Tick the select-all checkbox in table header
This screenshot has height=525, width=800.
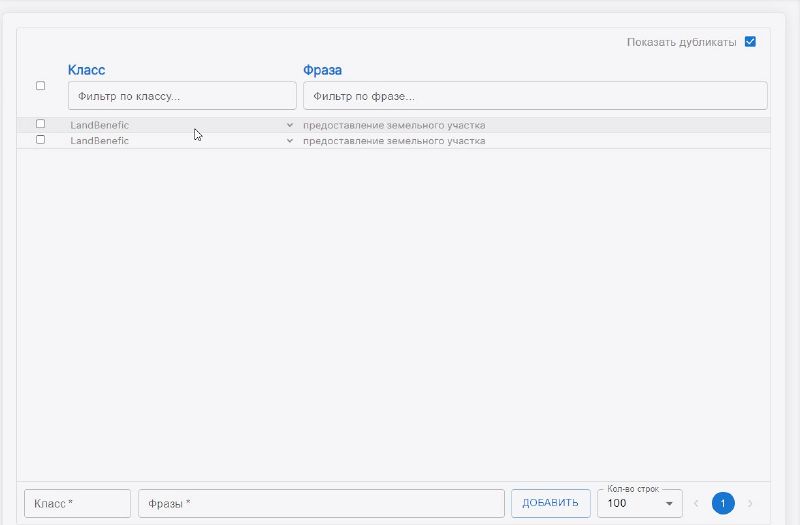pyautogui.click(x=41, y=86)
